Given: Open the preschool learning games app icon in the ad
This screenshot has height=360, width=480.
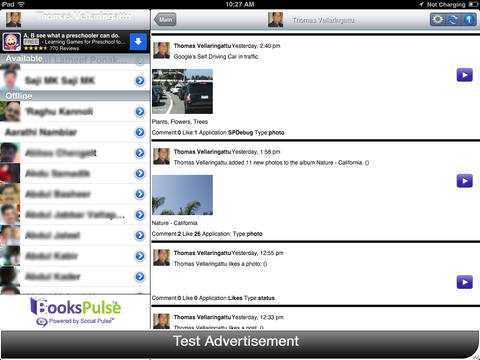Looking at the screenshot, I should click(12, 42).
